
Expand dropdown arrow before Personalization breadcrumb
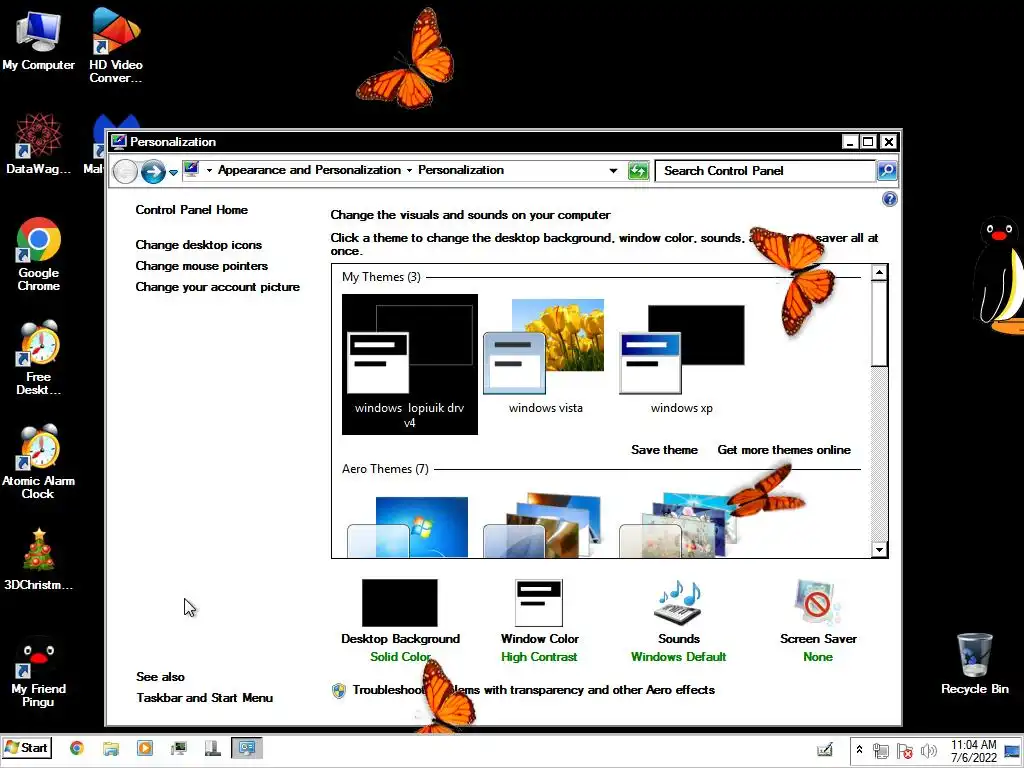[409, 170]
